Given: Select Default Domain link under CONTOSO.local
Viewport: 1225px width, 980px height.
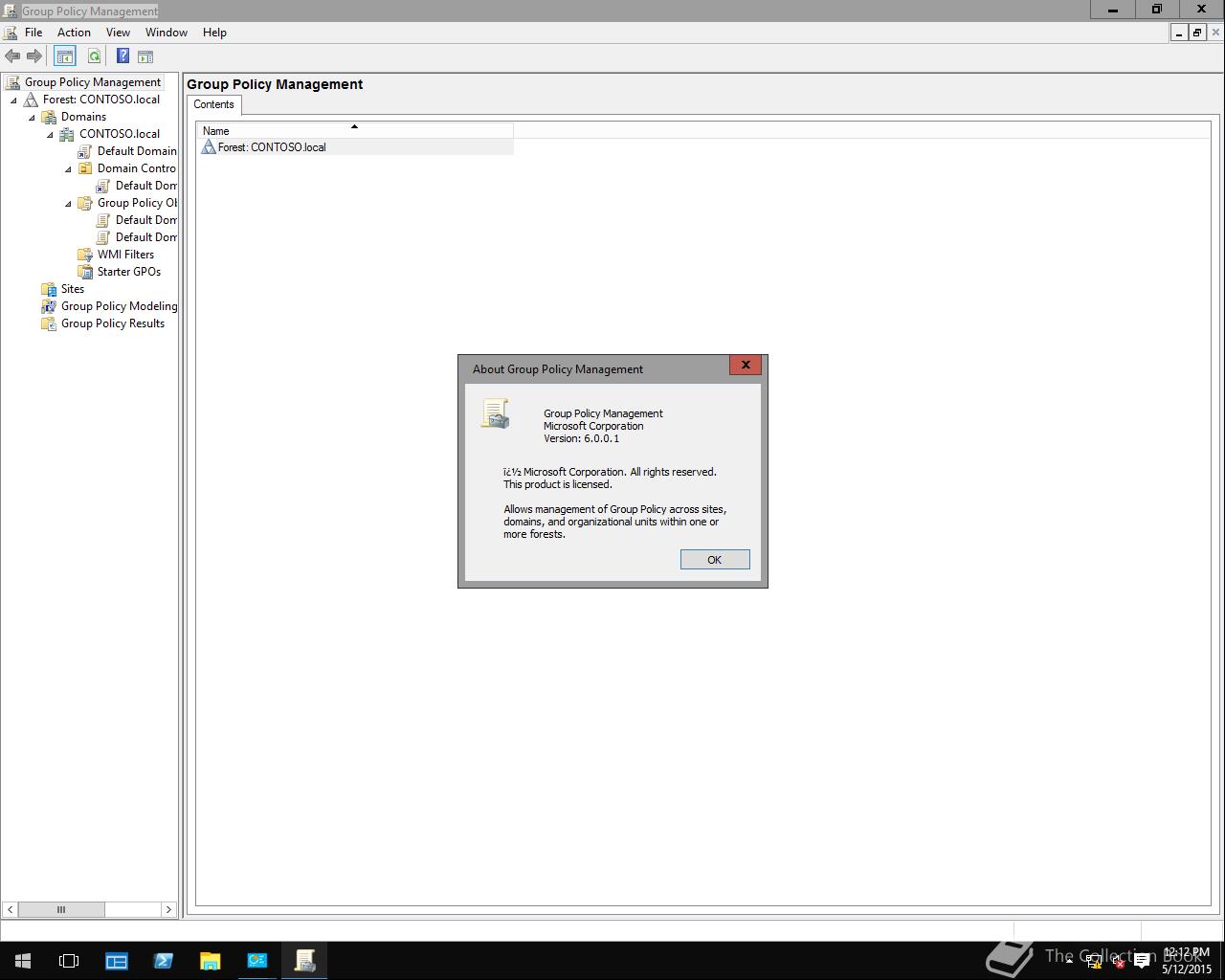Looking at the screenshot, I should (x=137, y=151).
